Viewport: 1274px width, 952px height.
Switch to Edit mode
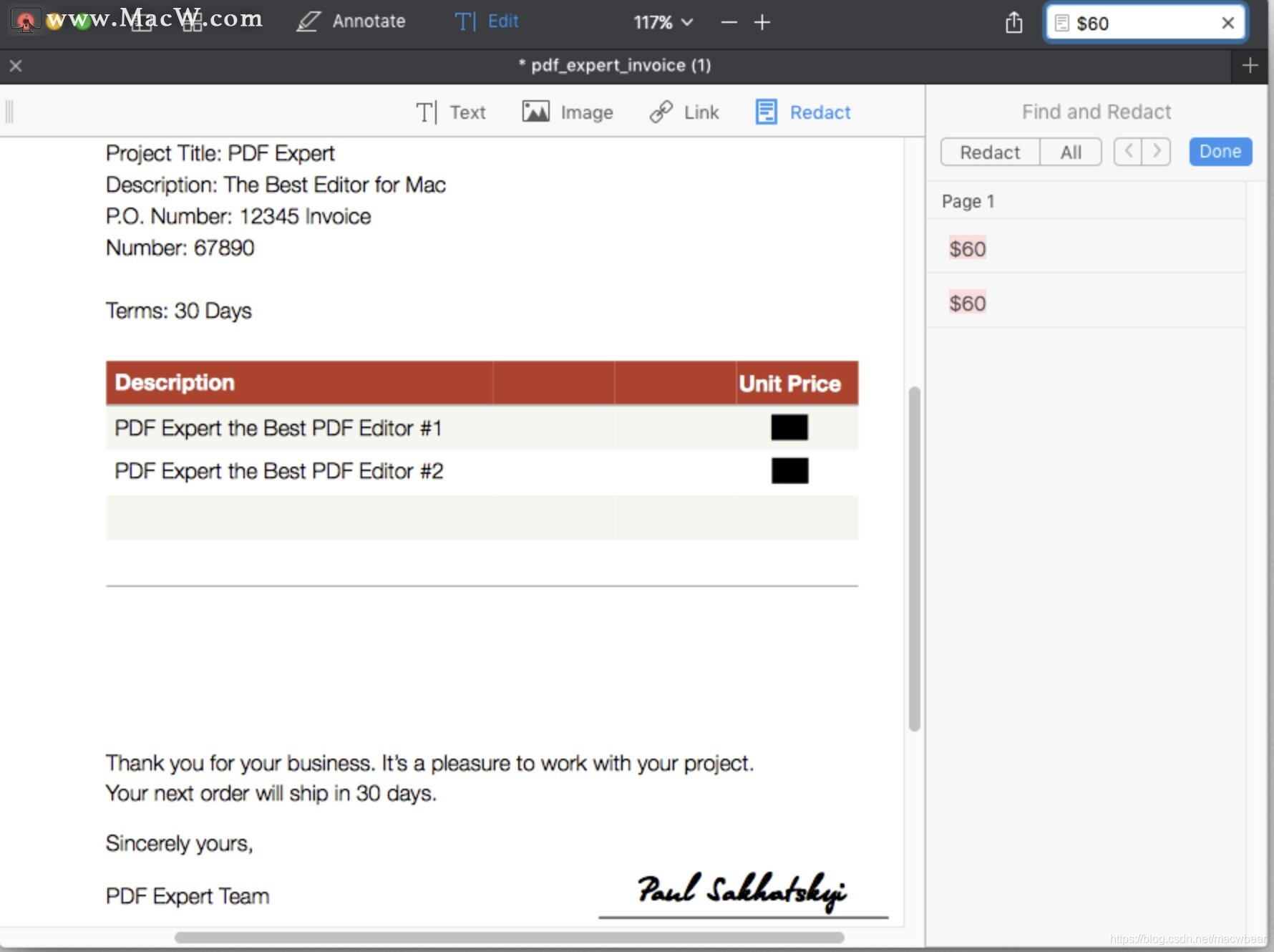tap(487, 21)
